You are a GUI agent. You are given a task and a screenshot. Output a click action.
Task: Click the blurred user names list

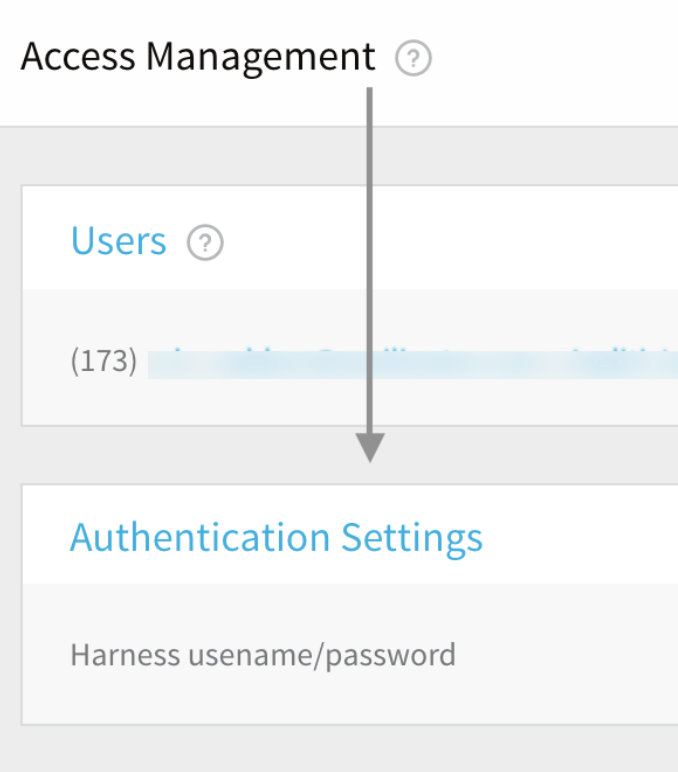[413, 363]
